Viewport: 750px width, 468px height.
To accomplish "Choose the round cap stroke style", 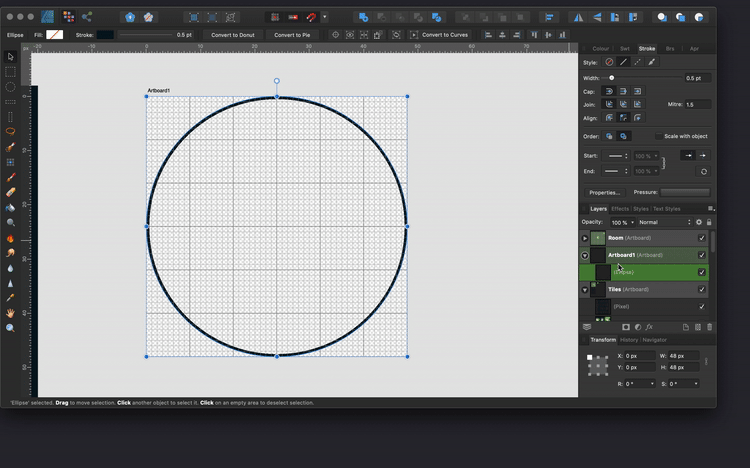I will coord(609,91).
